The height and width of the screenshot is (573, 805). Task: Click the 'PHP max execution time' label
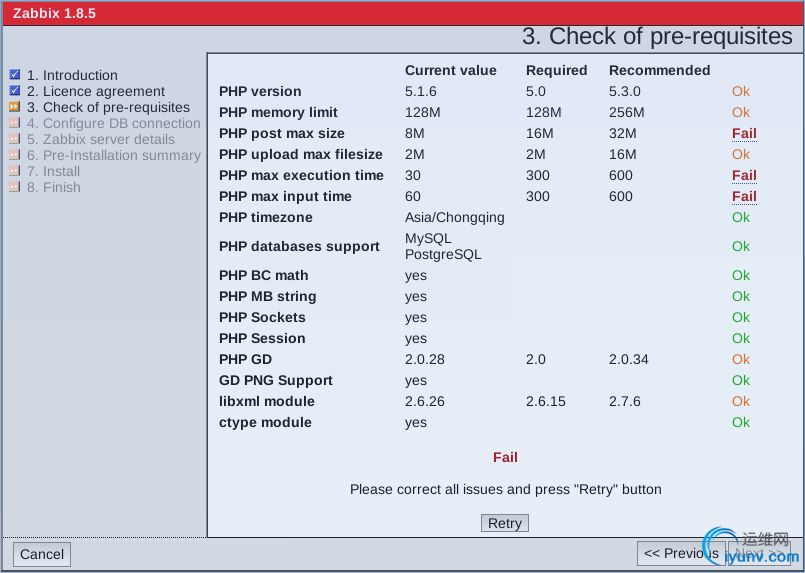[301, 176]
